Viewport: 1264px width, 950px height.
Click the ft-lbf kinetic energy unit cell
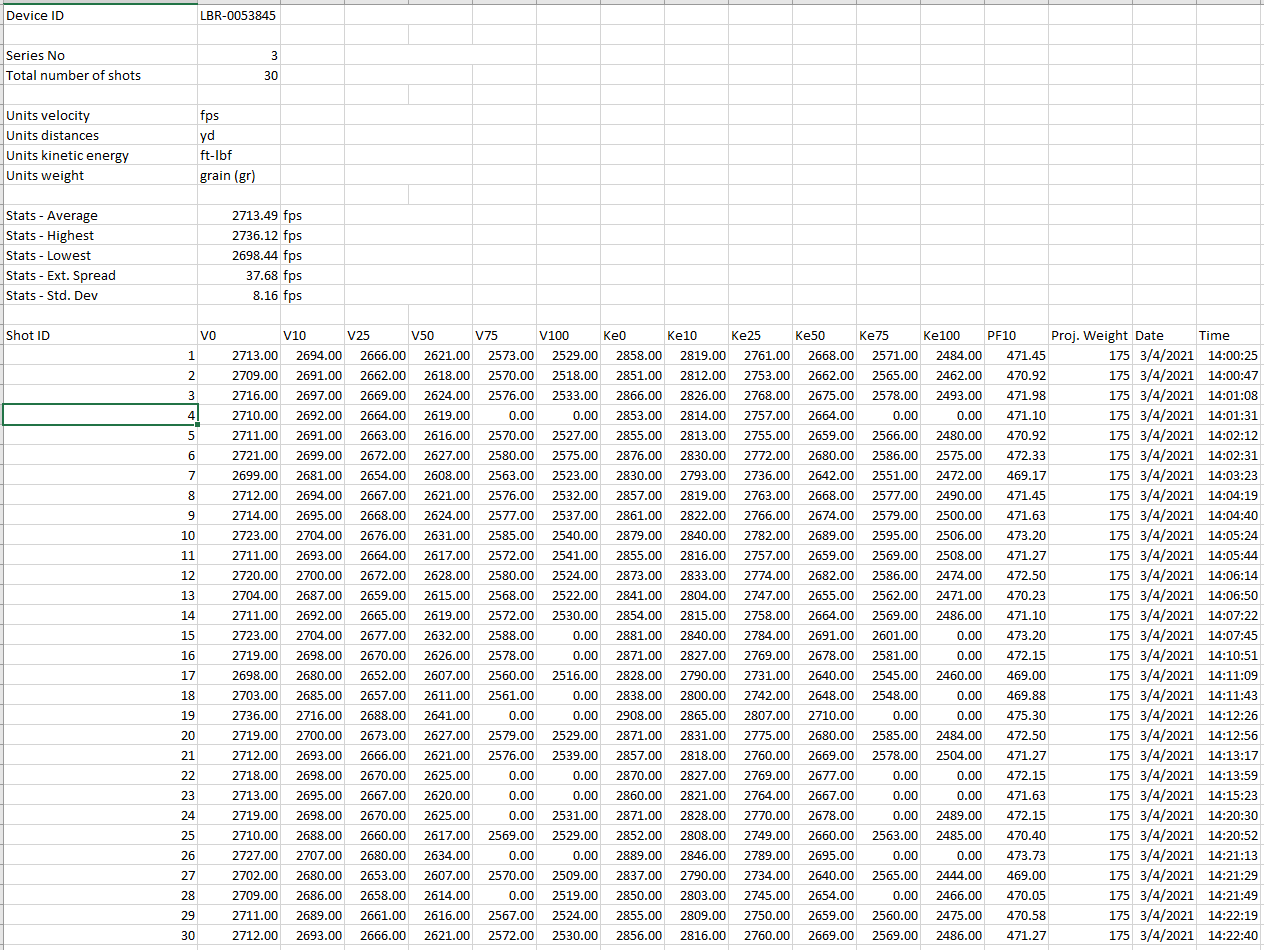[216, 155]
